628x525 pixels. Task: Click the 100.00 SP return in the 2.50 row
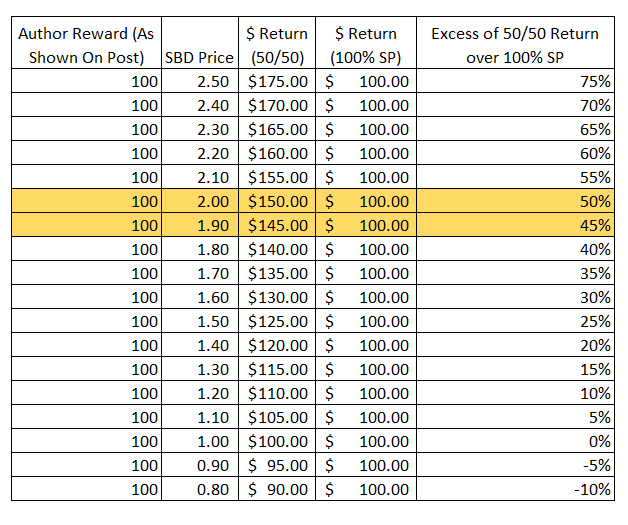[366, 81]
